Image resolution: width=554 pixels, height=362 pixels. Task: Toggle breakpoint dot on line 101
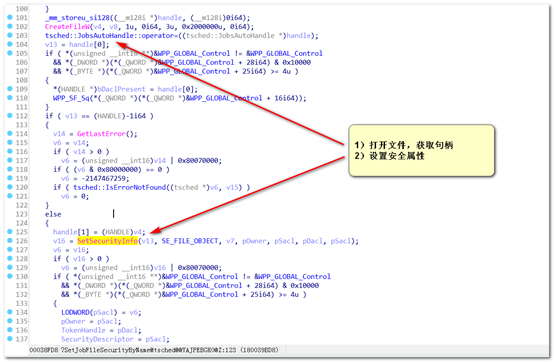click(x=10, y=17)
